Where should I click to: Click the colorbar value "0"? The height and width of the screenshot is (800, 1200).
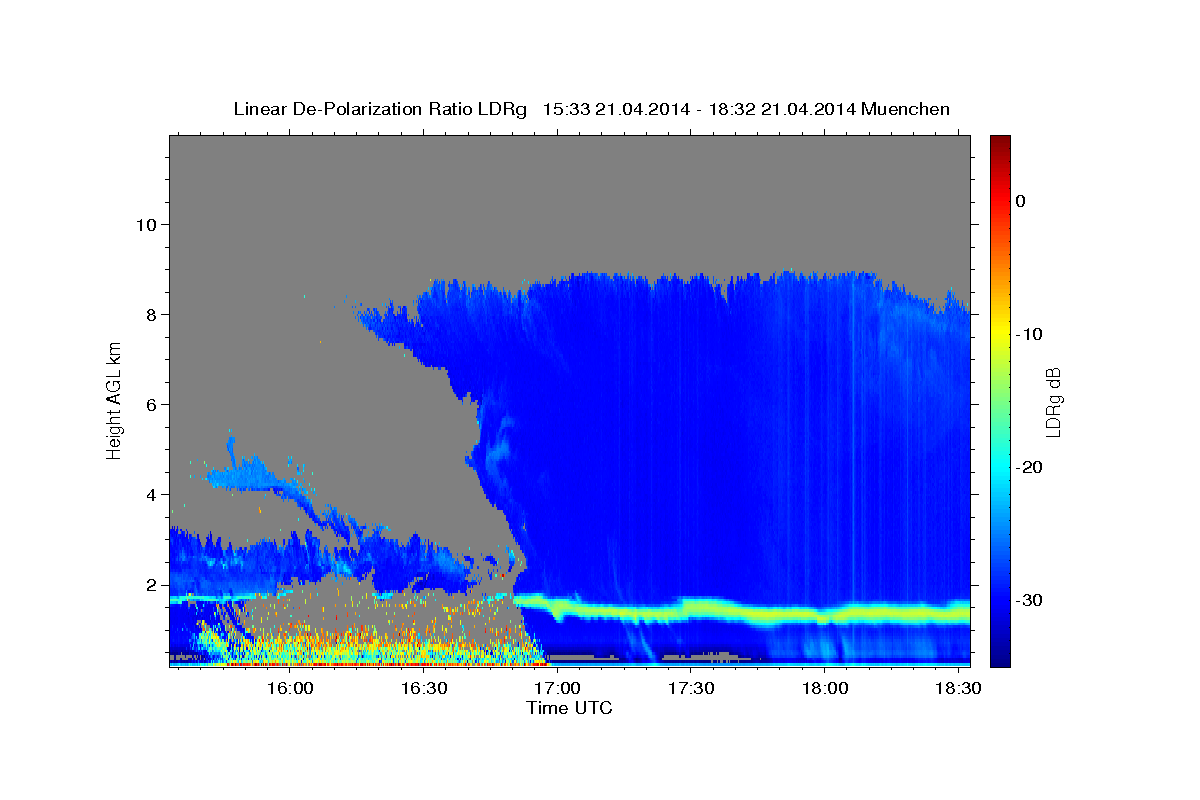point(1021,201)
